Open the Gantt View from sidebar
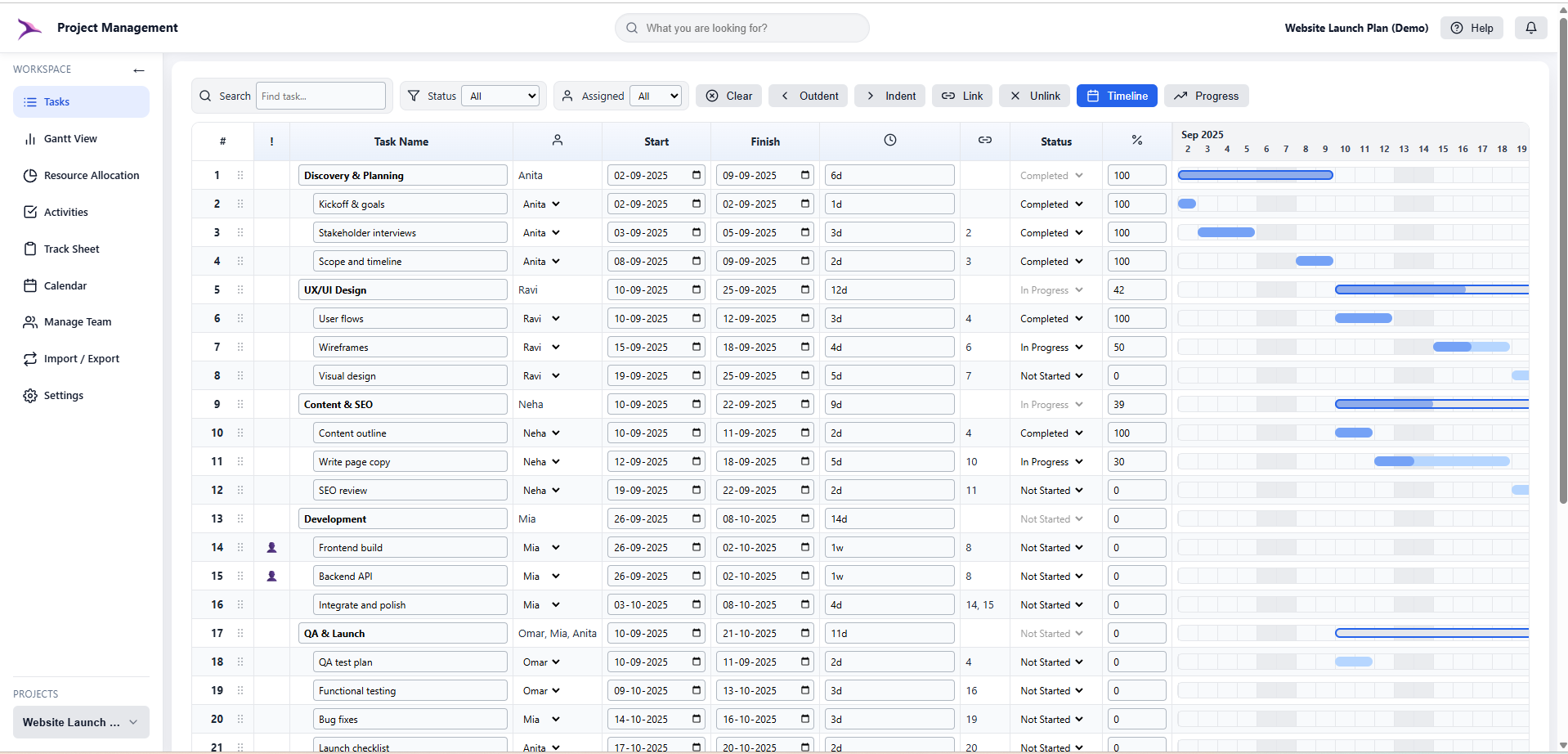The width and height of the screenshot is (1568, 754). (x=71, y=138)
